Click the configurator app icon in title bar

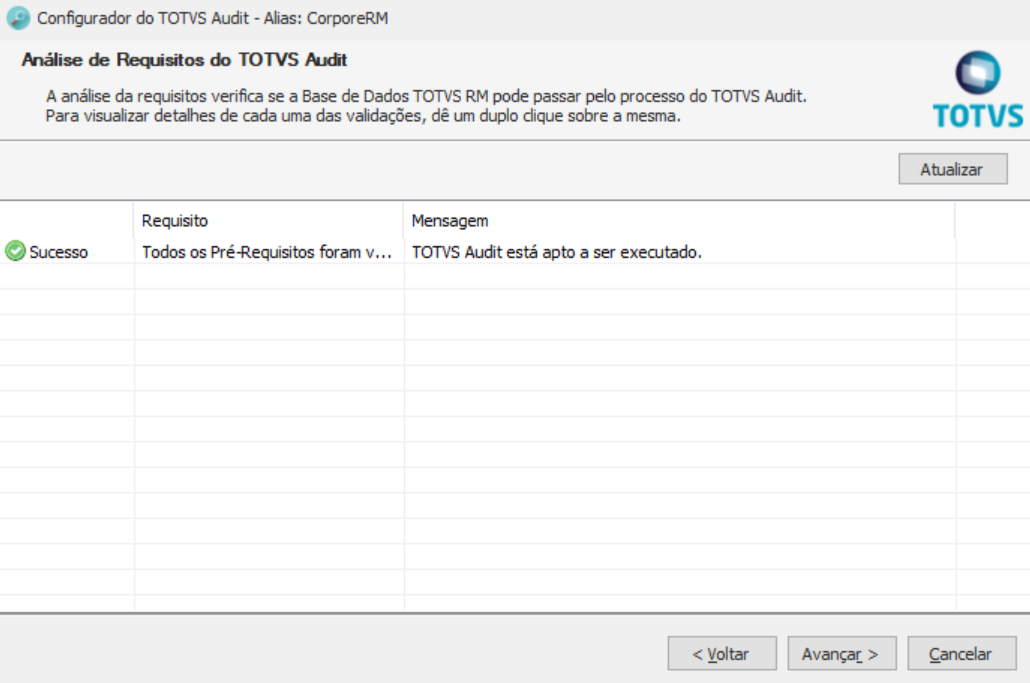[x=18, y=18]
